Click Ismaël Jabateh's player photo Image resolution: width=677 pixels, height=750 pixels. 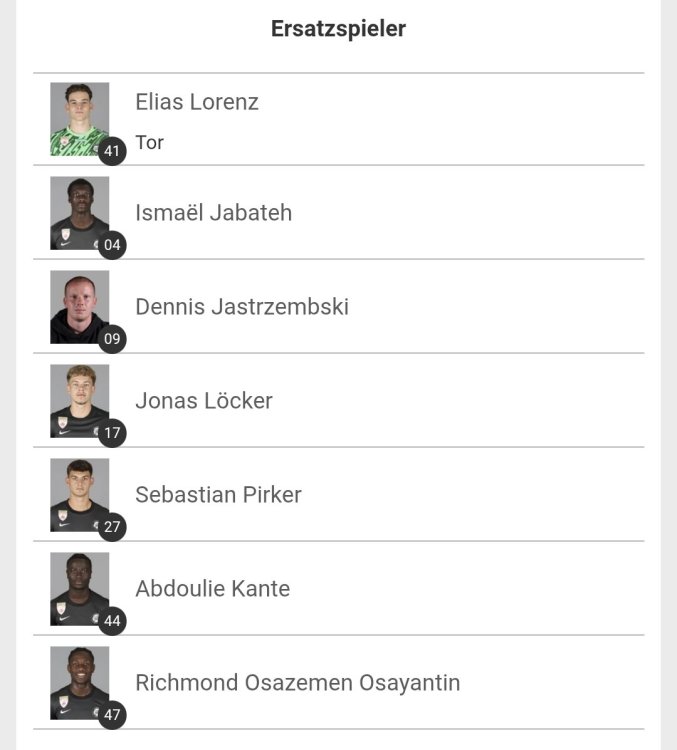point(79,212)
